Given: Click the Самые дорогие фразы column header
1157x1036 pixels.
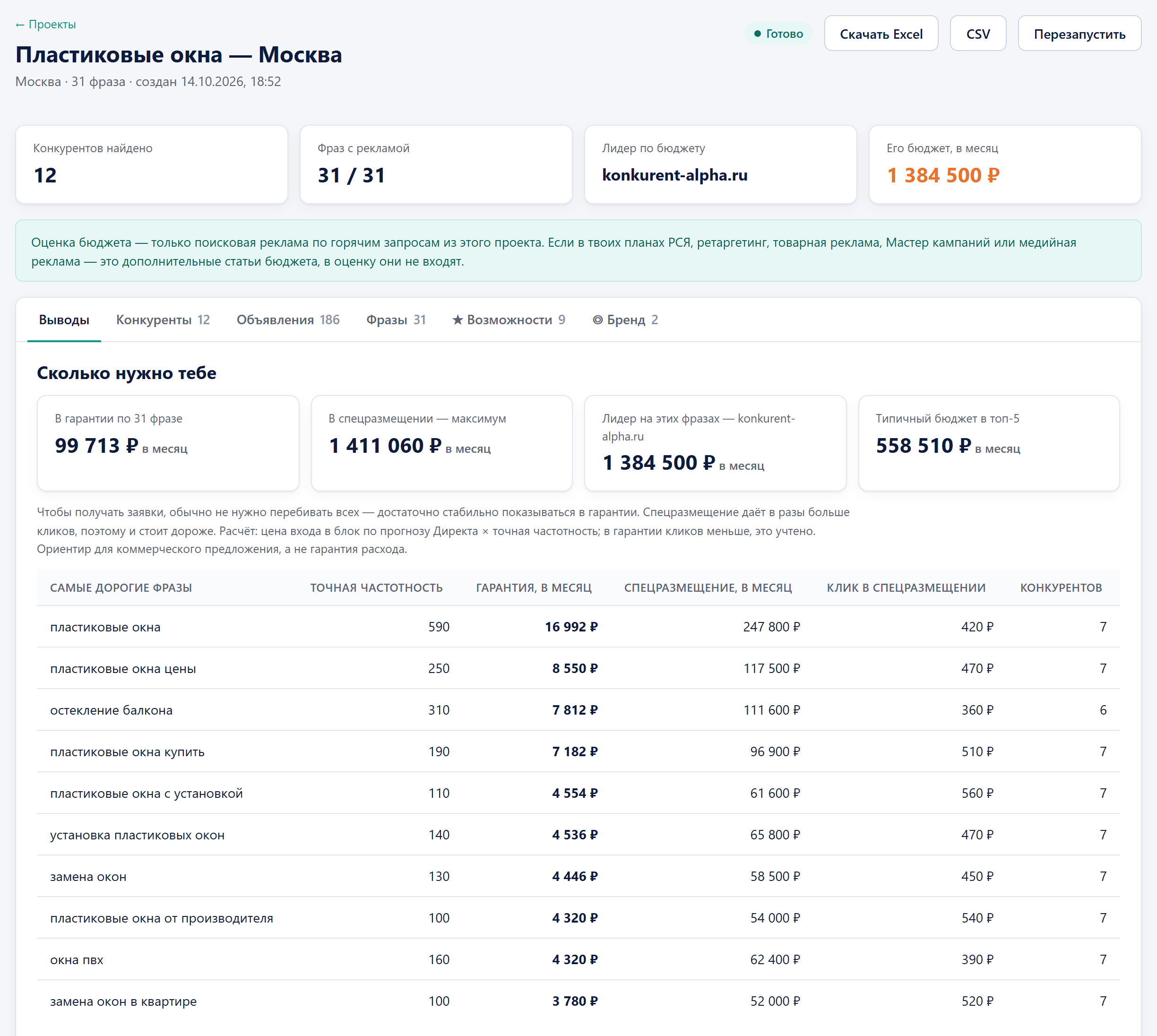Looking at the screenshot, I should pos(121,587).
